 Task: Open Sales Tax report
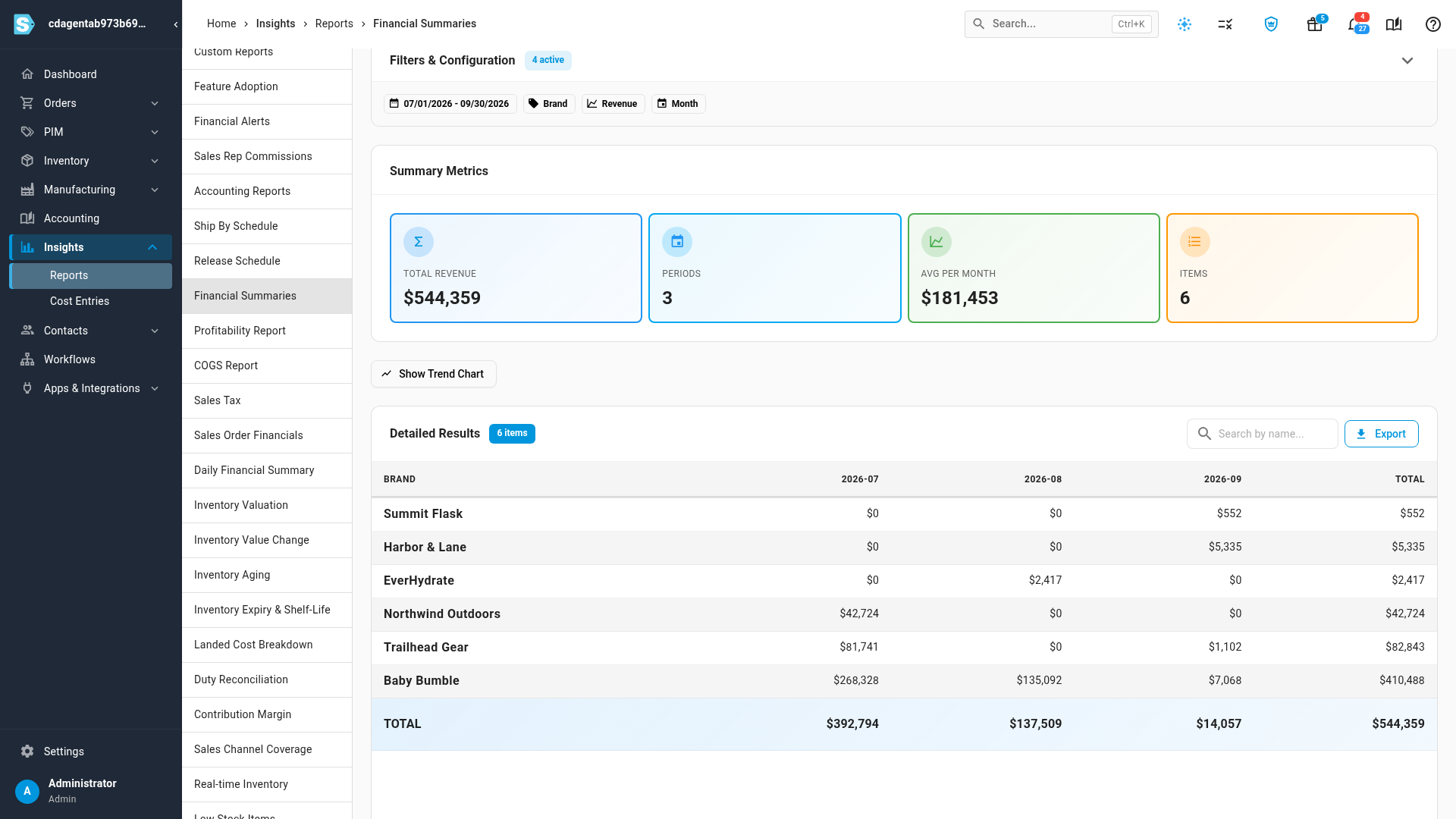coord(267,400)
